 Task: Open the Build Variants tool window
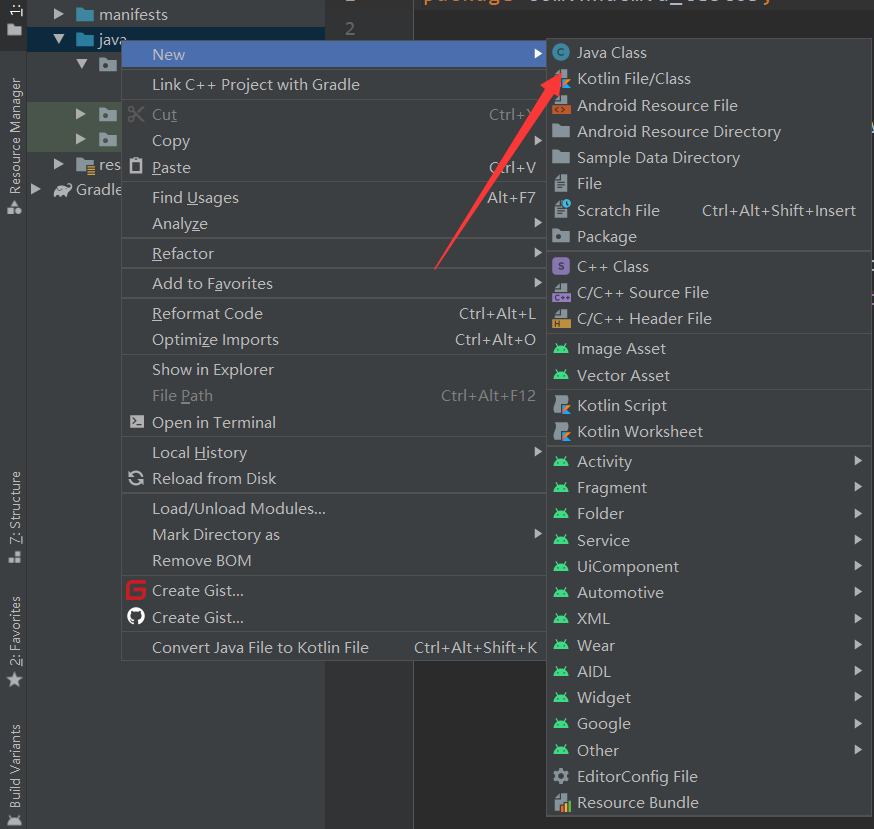[14, 774]
